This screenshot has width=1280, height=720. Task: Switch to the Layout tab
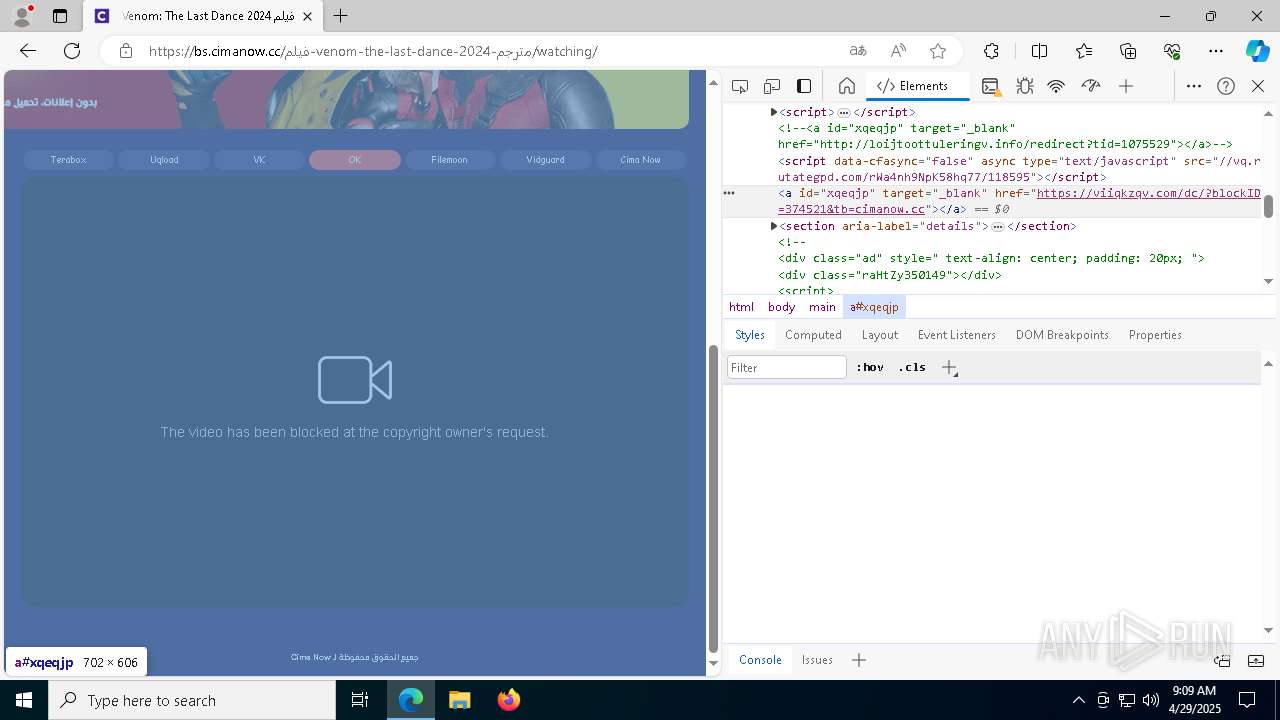point(880,335)
